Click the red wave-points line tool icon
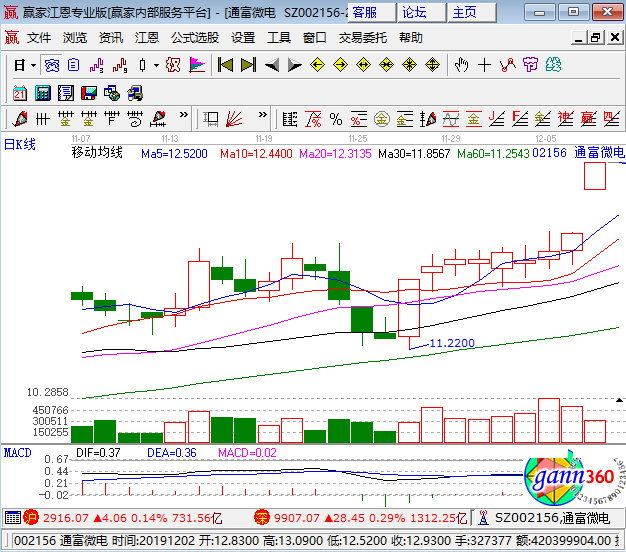This screenshot has height=552, width=626. tap(507, 65)
